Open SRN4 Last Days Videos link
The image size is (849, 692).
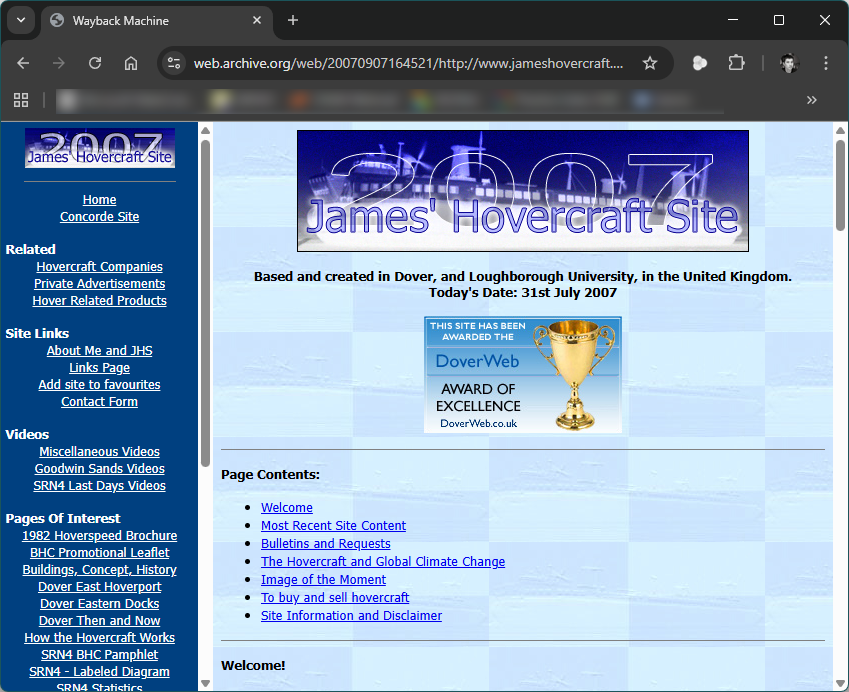point(100,486)
